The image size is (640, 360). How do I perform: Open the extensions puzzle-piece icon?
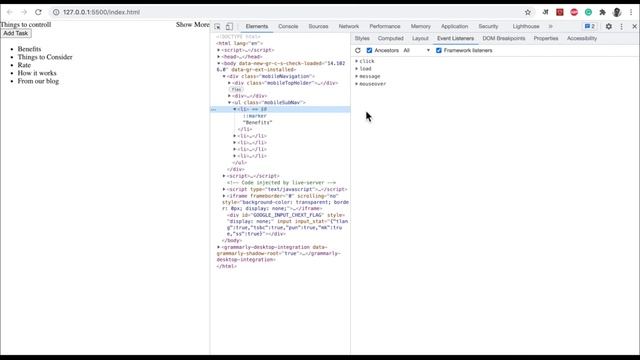coord(602,12)
